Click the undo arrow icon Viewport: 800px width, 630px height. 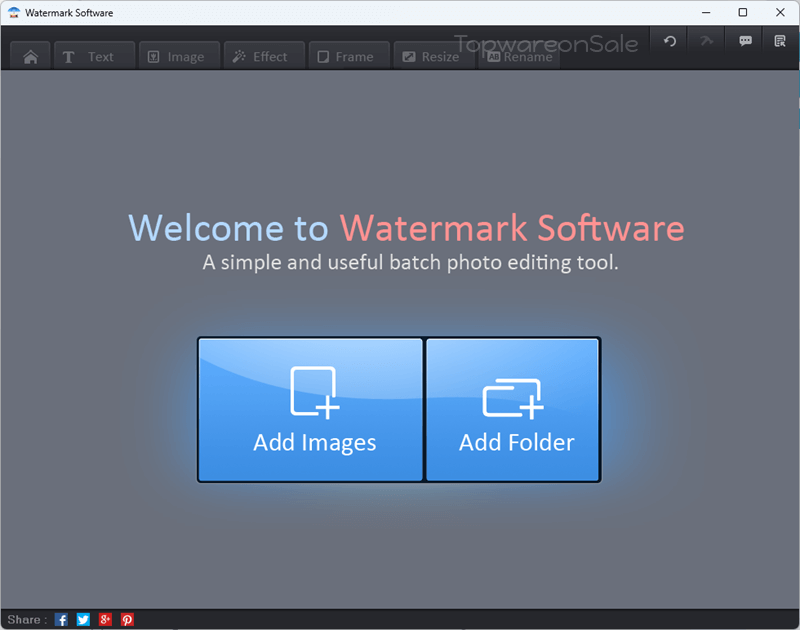click(x=670, y=41)
